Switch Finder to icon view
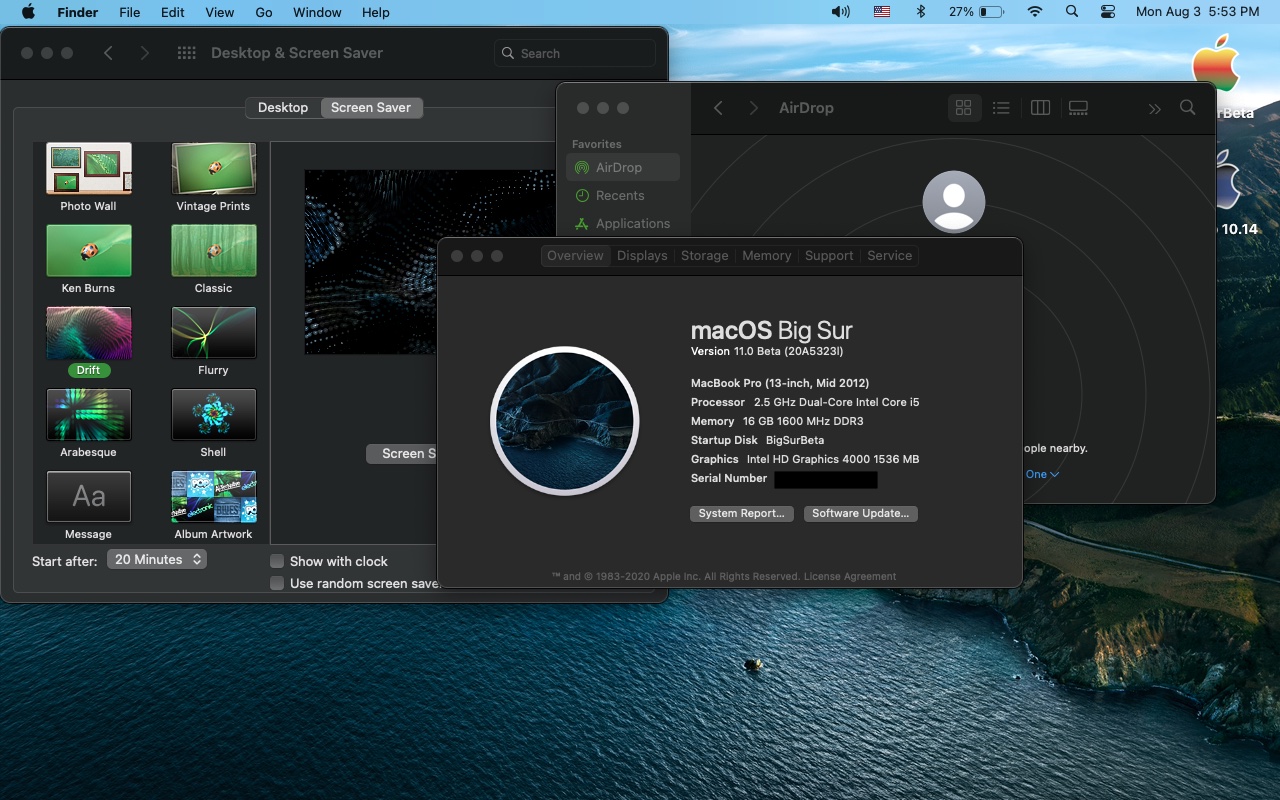Image resolution: width=1280 pixels, height=800 pixels. [964, 108]
